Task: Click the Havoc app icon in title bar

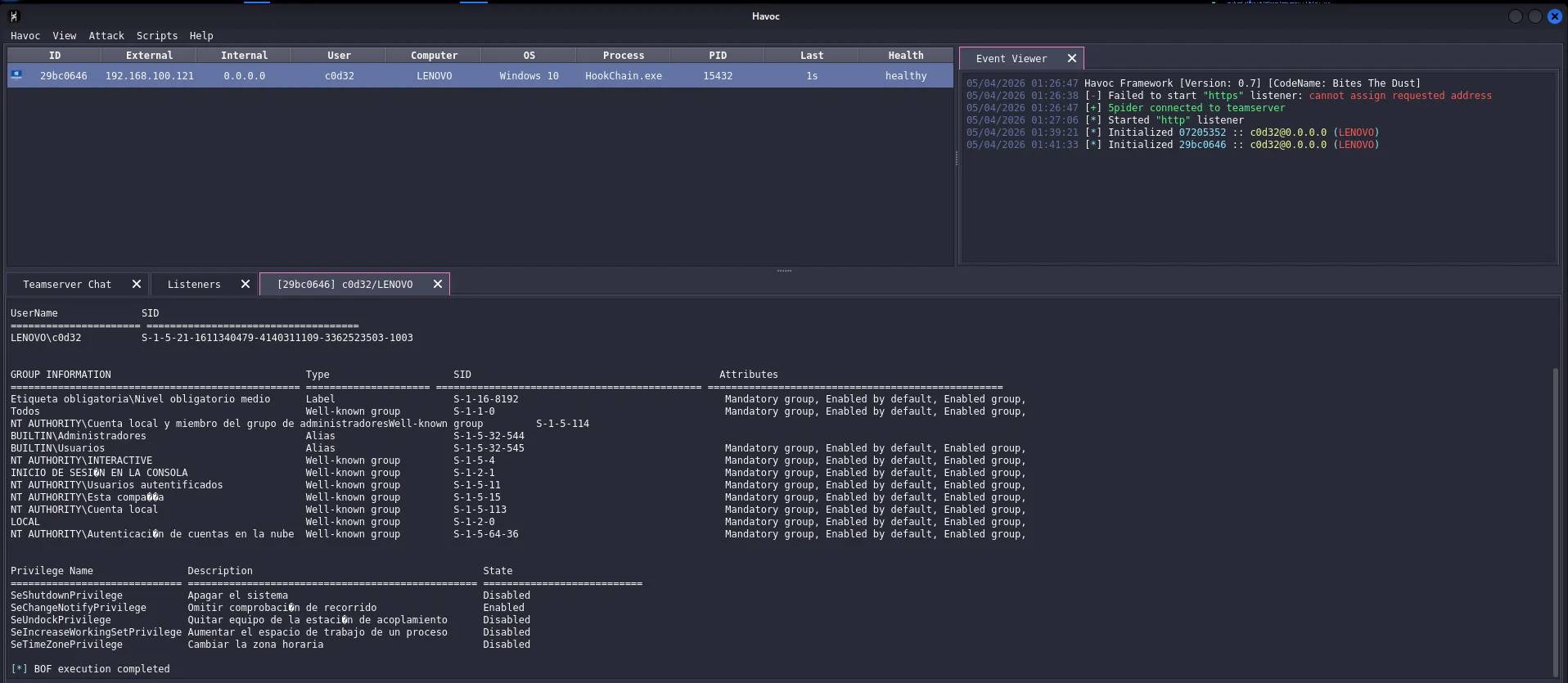Action: [x=14, y=16]
